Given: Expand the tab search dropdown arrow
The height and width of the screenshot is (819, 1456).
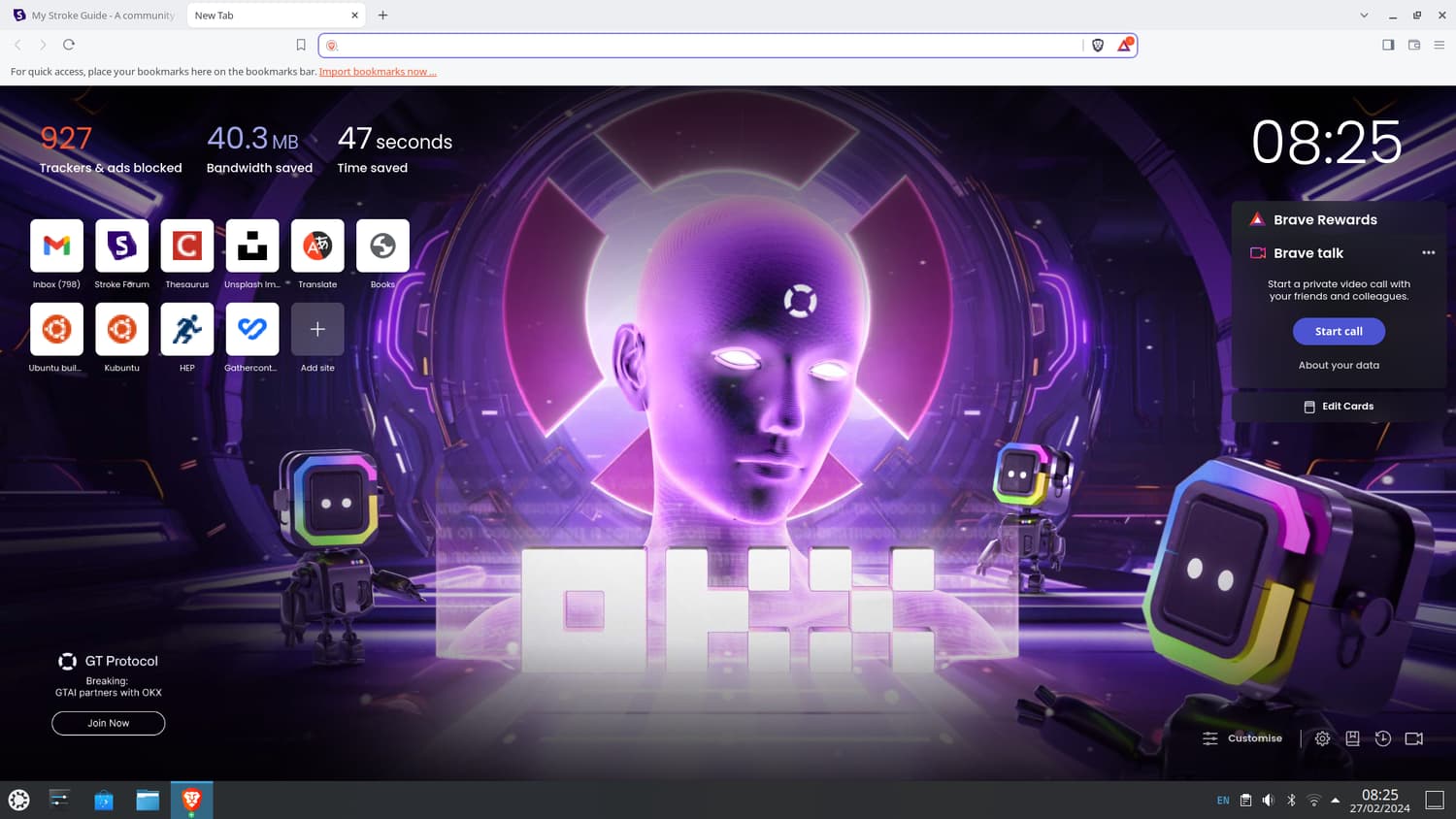Looking at the screenshot, I should click(x=1364, y=16).
